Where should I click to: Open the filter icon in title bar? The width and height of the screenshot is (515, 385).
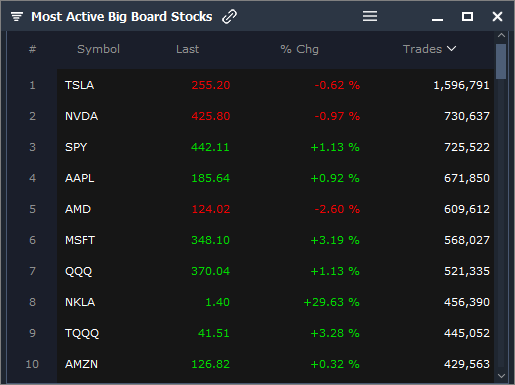(17, 16)
